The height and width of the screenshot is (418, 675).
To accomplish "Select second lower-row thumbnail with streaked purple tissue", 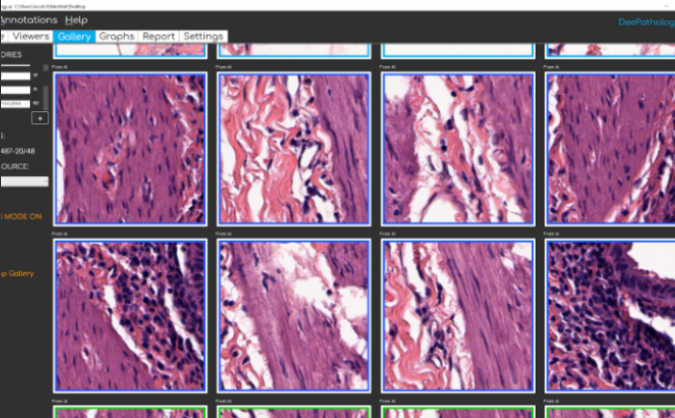I will (x=294, y=316).
